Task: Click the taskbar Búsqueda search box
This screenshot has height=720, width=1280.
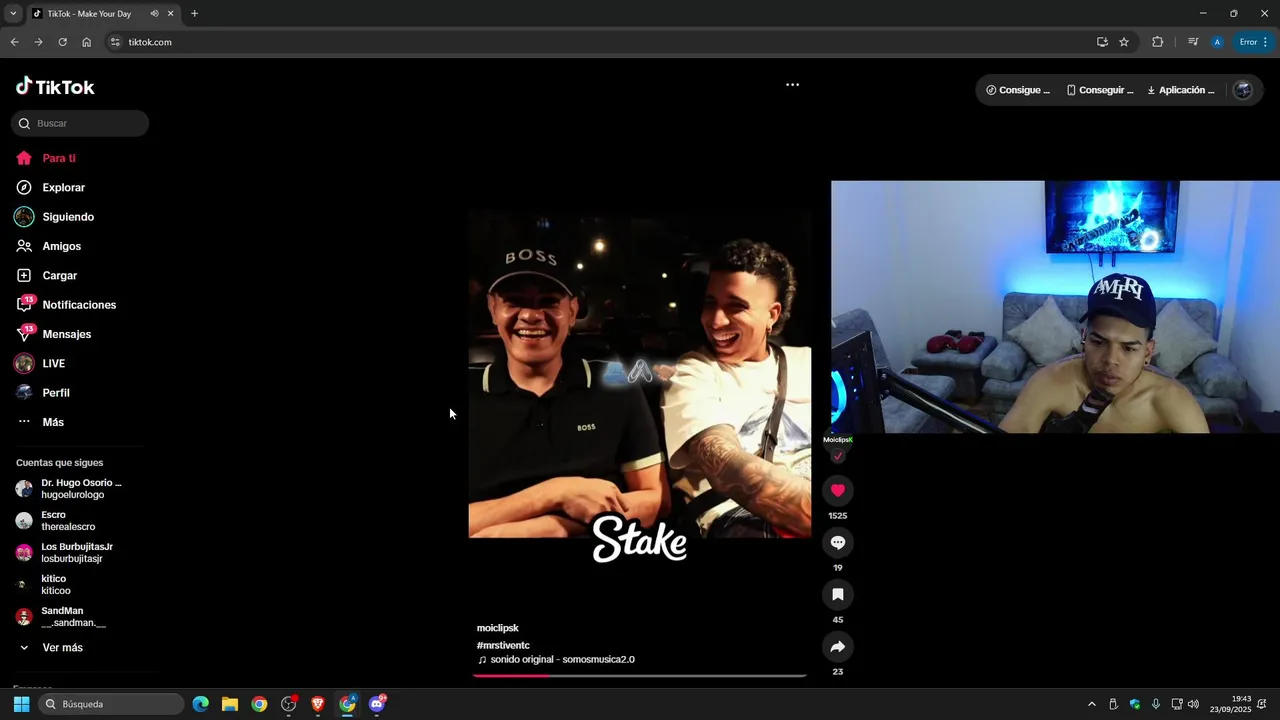Action: pos(112,704)
